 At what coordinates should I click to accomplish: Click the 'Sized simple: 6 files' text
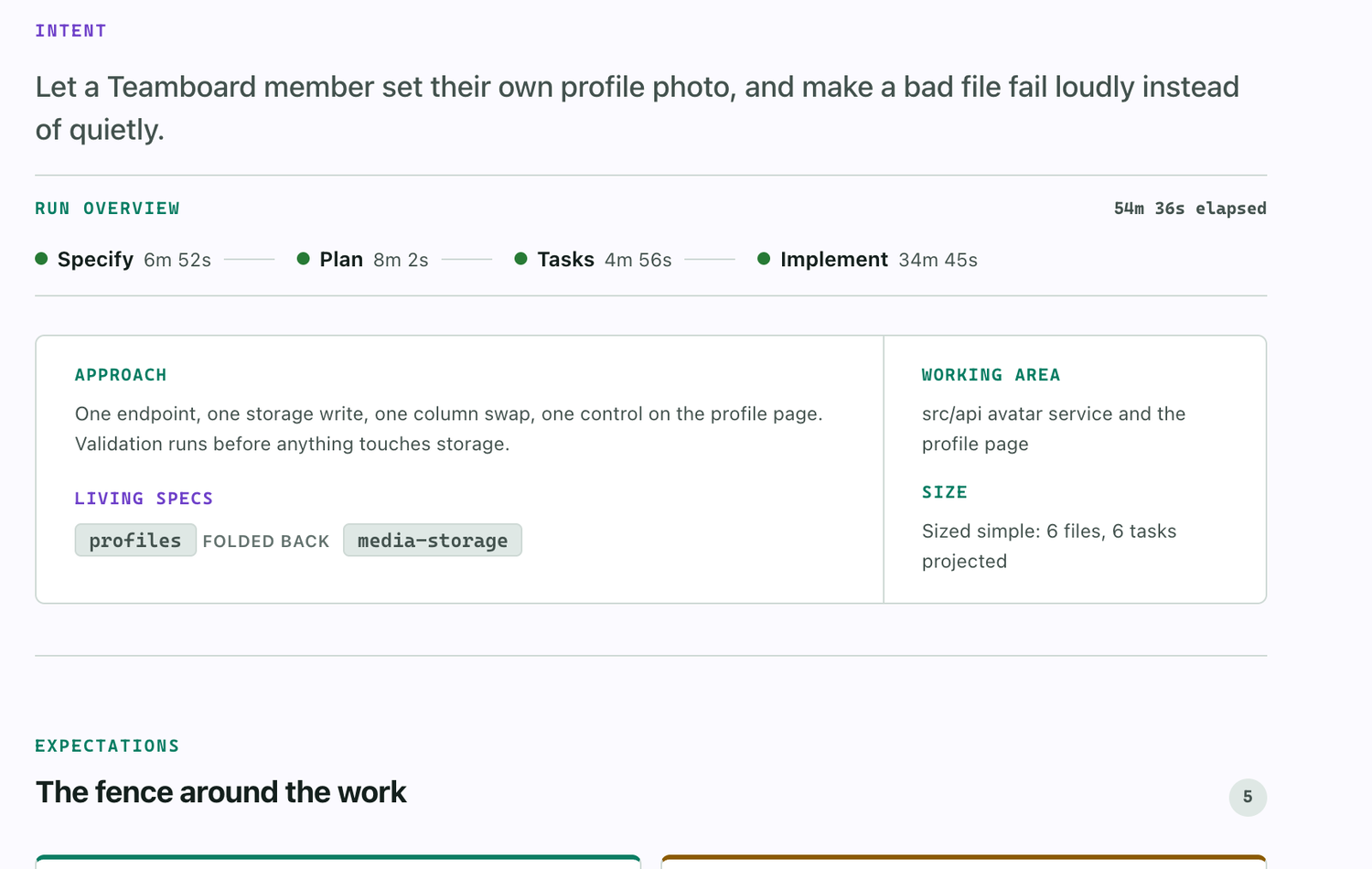coord(1049,546)
